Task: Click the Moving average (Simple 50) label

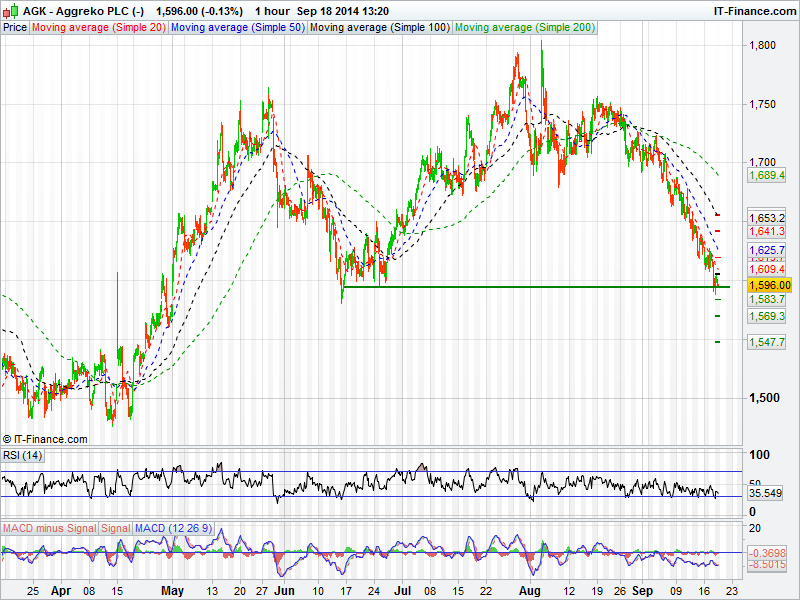Action: pos(238,28)
